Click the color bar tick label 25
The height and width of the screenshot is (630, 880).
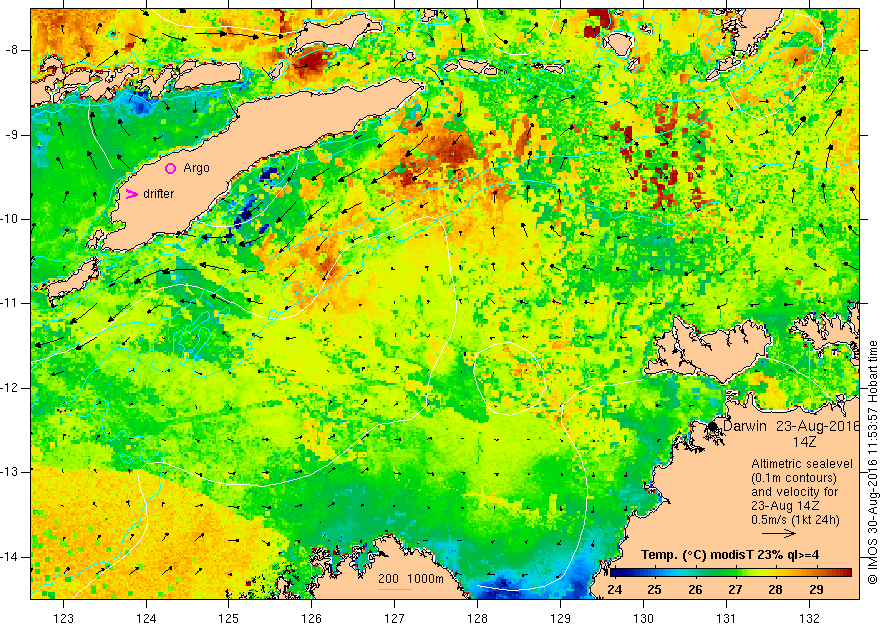pyautogui.click(x=654, y=590)
